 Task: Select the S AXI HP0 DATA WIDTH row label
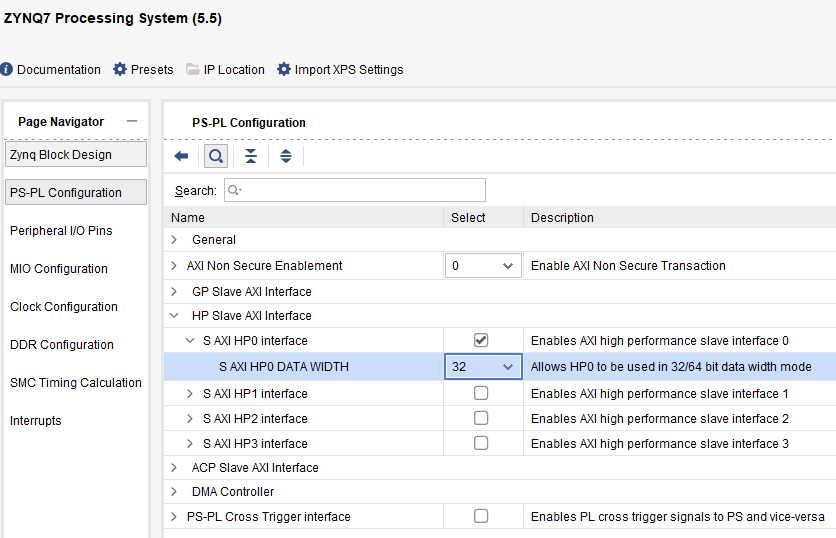coord(284,367)
